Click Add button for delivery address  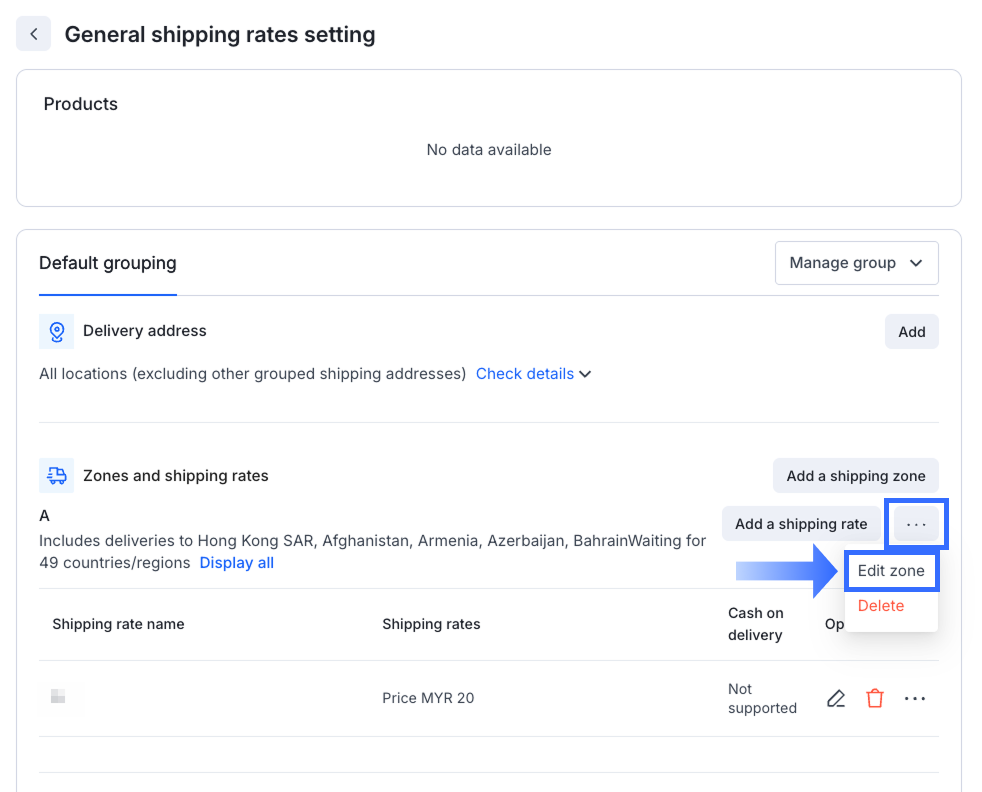[x=911, y=332]
